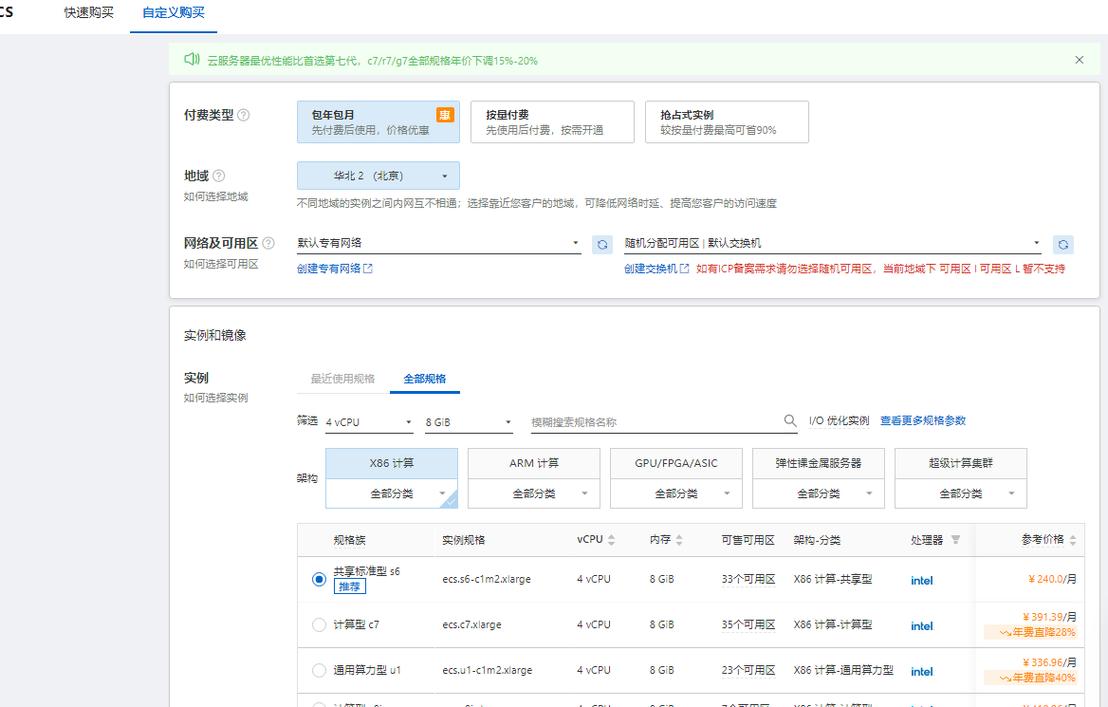The image size is (1108, 707).
Task: Select the 通用算力型 u1 radio button
Action: click(319, 670)
